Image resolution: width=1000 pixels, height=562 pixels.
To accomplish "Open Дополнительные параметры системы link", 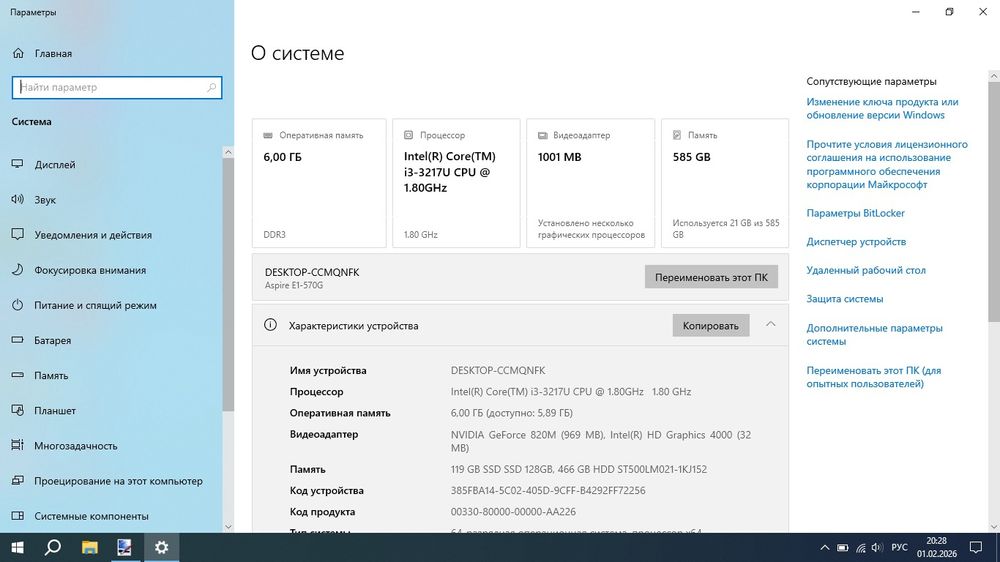I will [x=874, y=334].
